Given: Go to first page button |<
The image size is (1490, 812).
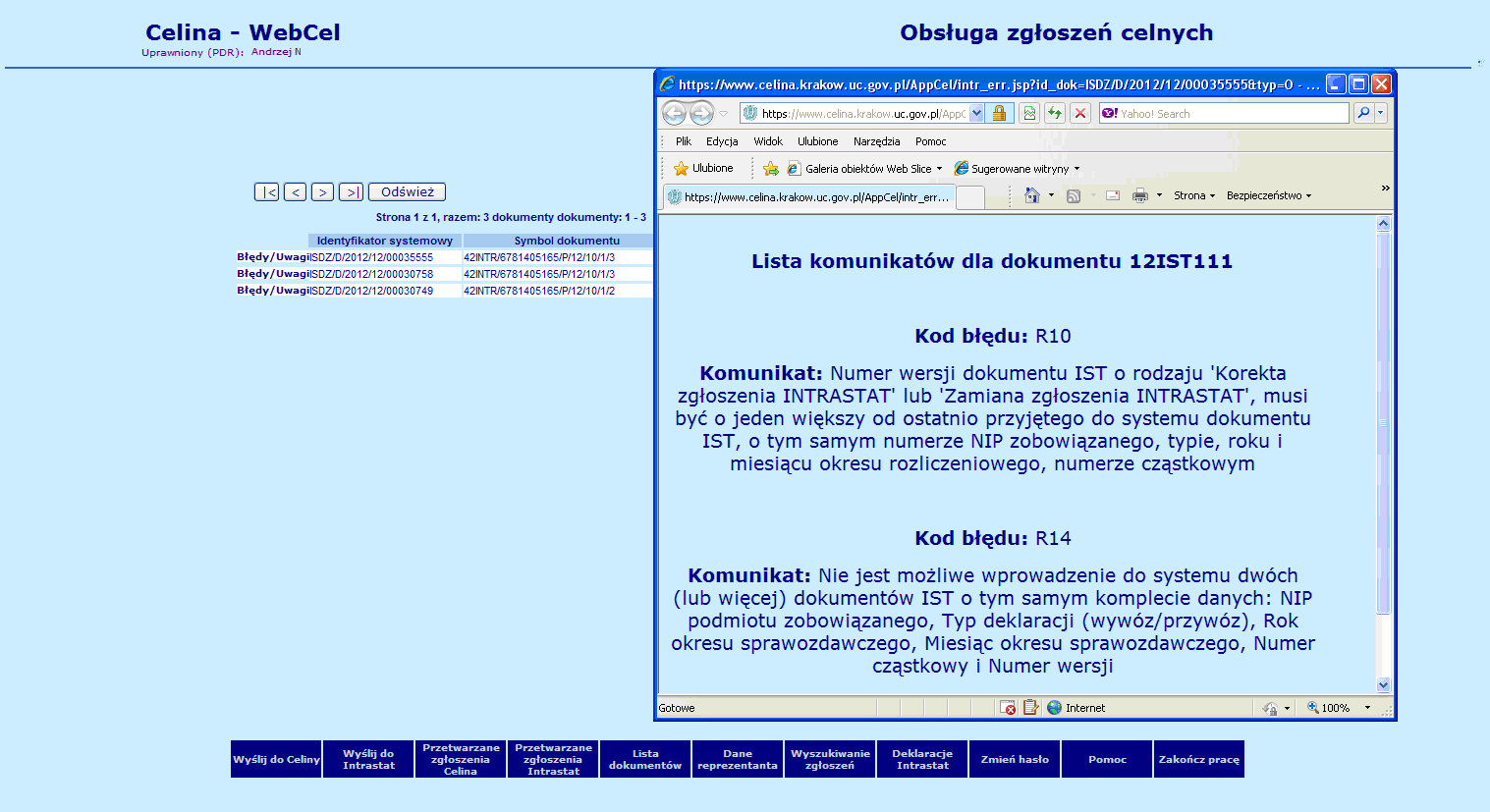Looking at the screenshot, I should [266, 192].
